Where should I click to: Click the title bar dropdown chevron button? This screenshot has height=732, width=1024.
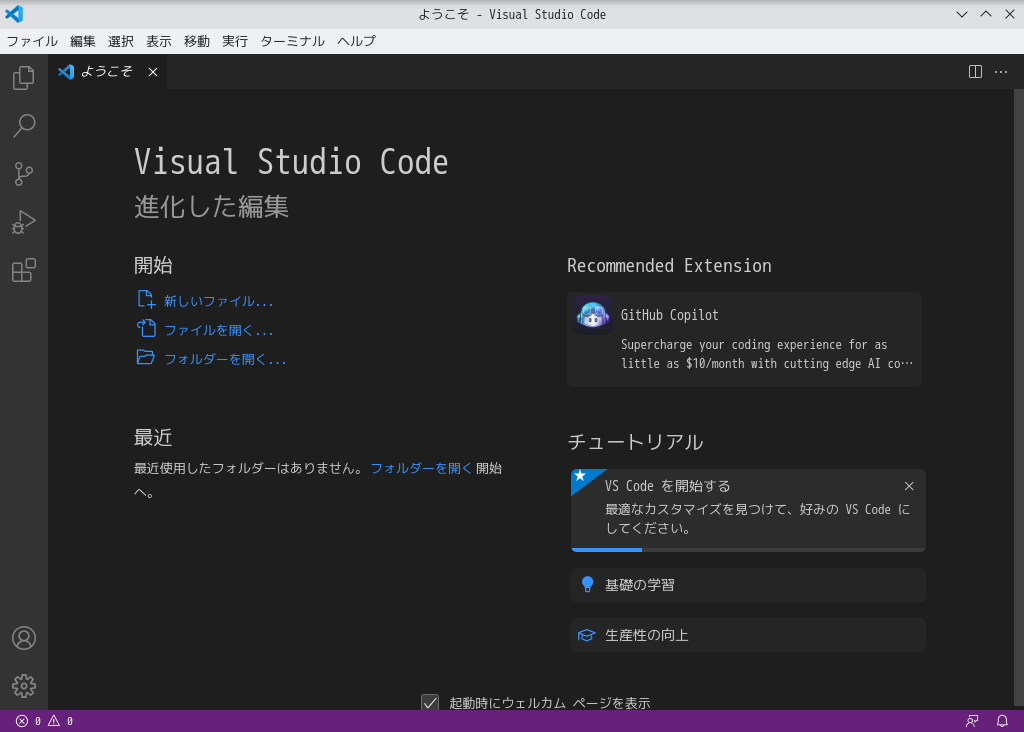tap(962, 14)
